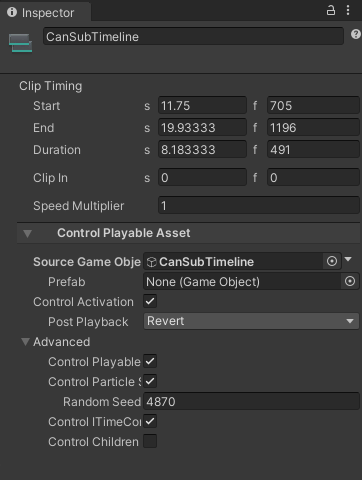Viewport: 362px width, 480px height.
Task: Click the Inspector lock icon
Action: coord(331,10)
